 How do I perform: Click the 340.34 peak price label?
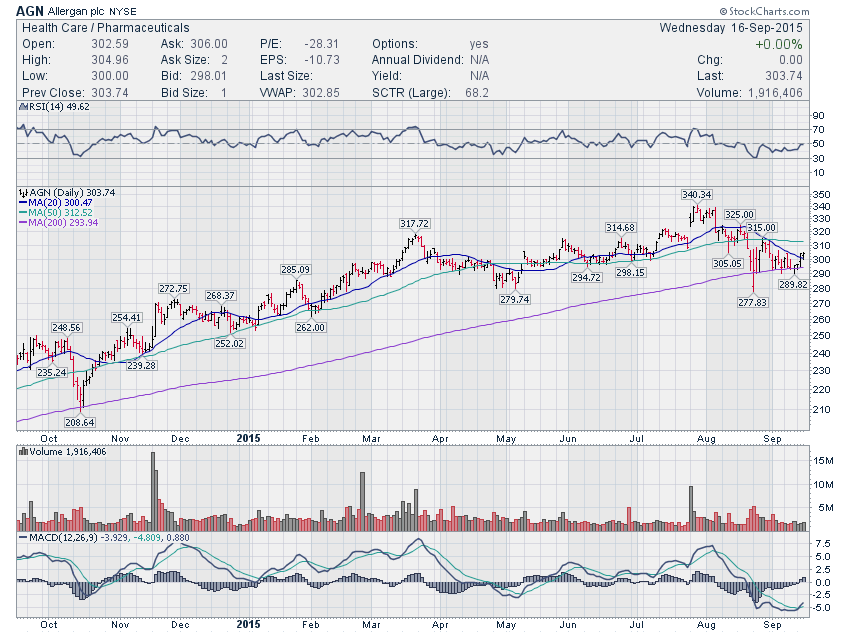[697, 195]
